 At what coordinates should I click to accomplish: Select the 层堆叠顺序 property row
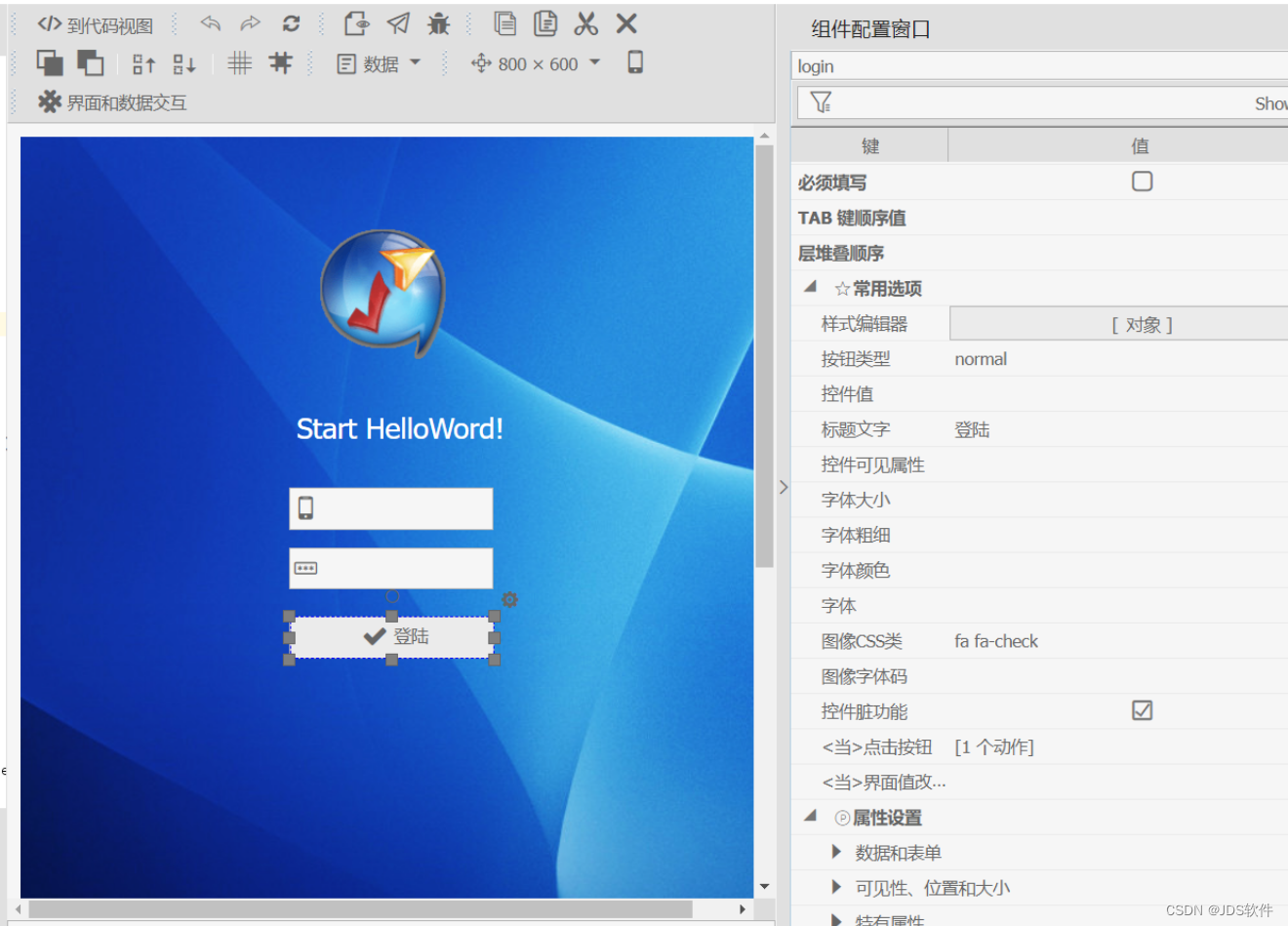[x=1039, y=253]
